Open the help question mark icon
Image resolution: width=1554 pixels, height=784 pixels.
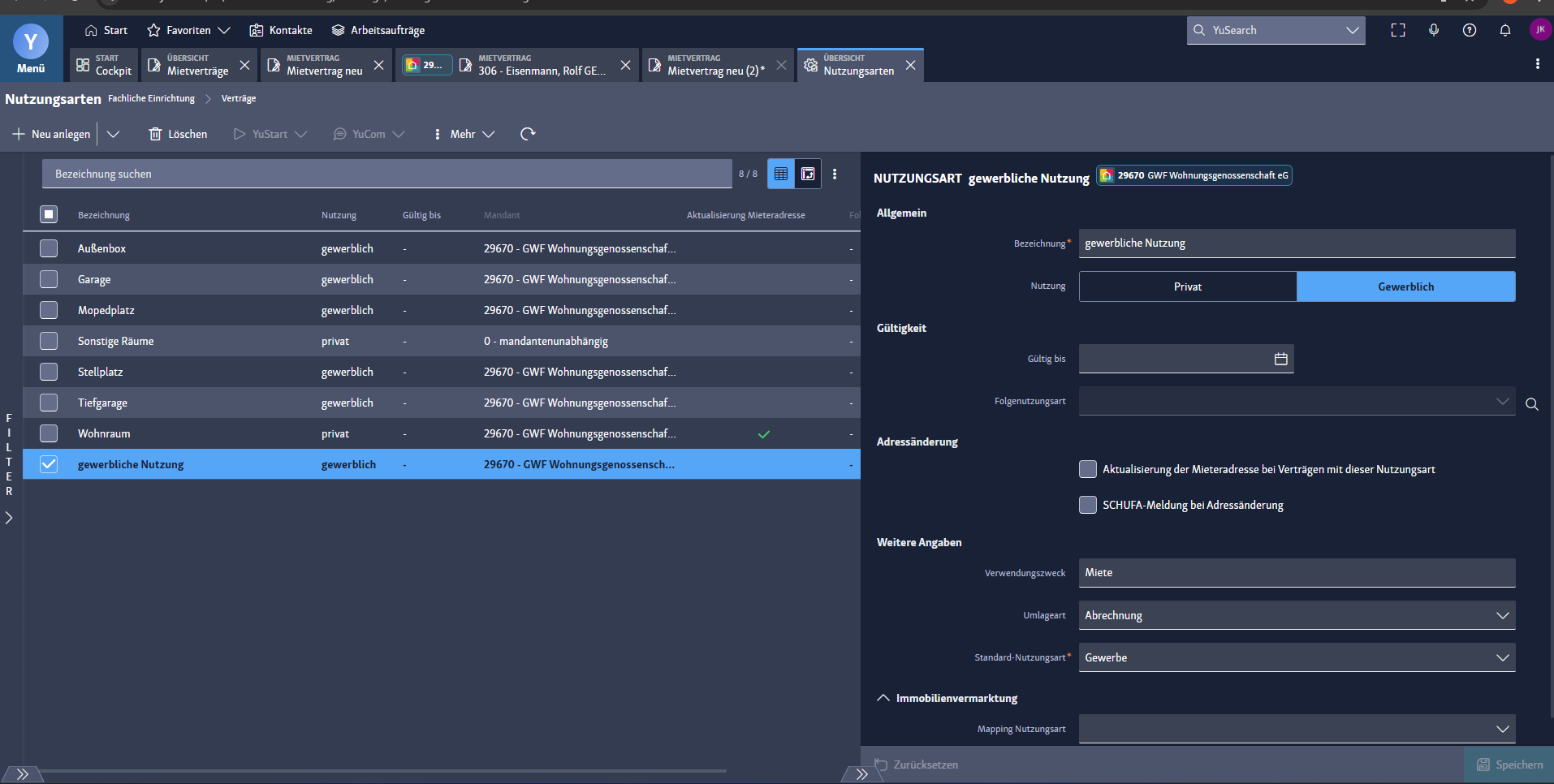pos(1469,30)
